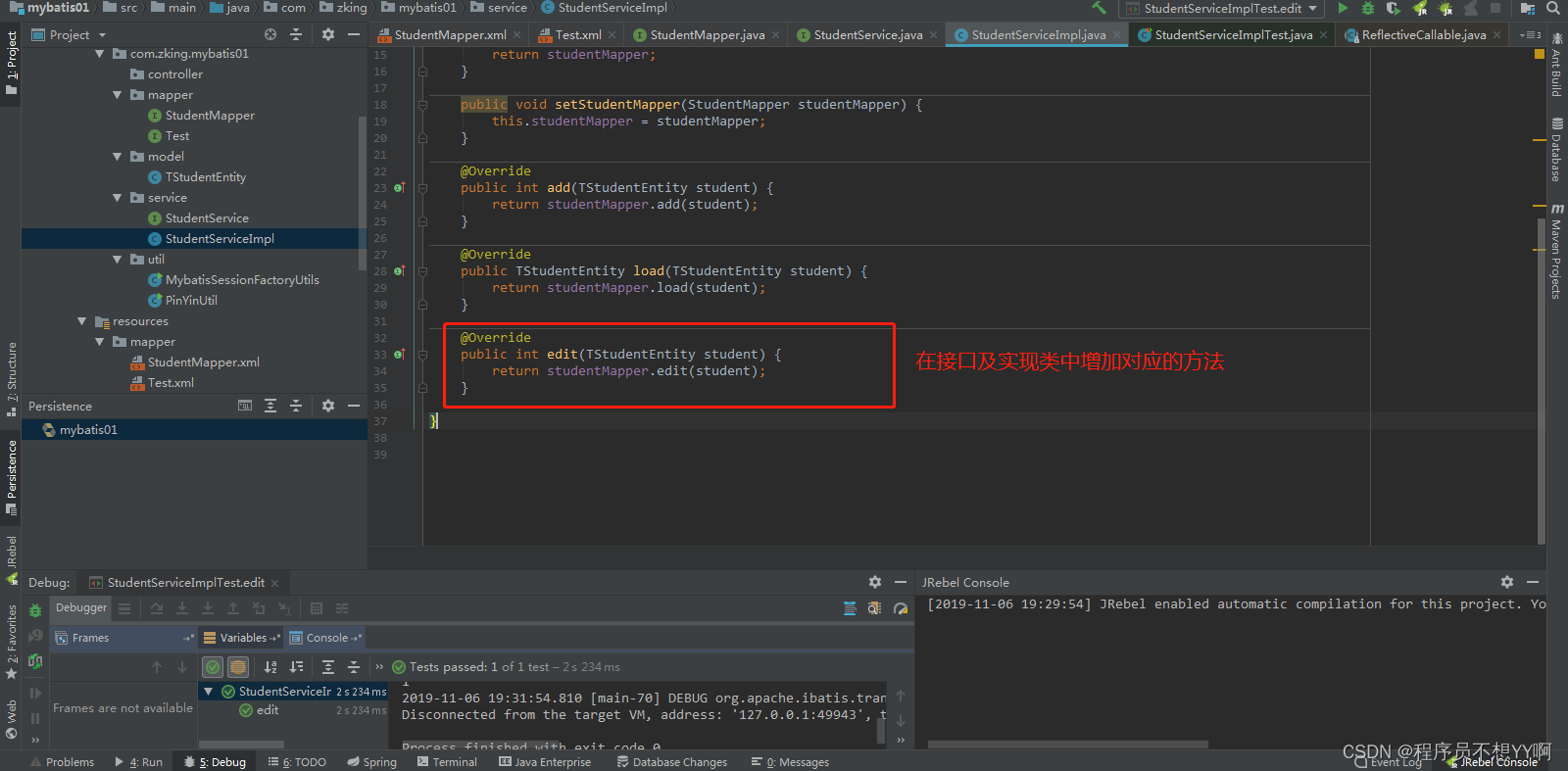This screenshot has height=771, width=1568.
Task: Close the StudentServiceImpl.java tab
Action: (1116, 35)
